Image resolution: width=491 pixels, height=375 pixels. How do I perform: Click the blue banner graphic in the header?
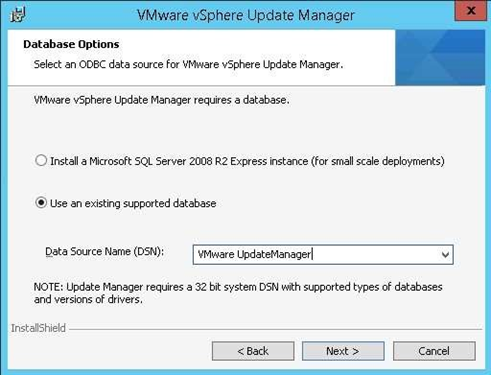point(440,57)
